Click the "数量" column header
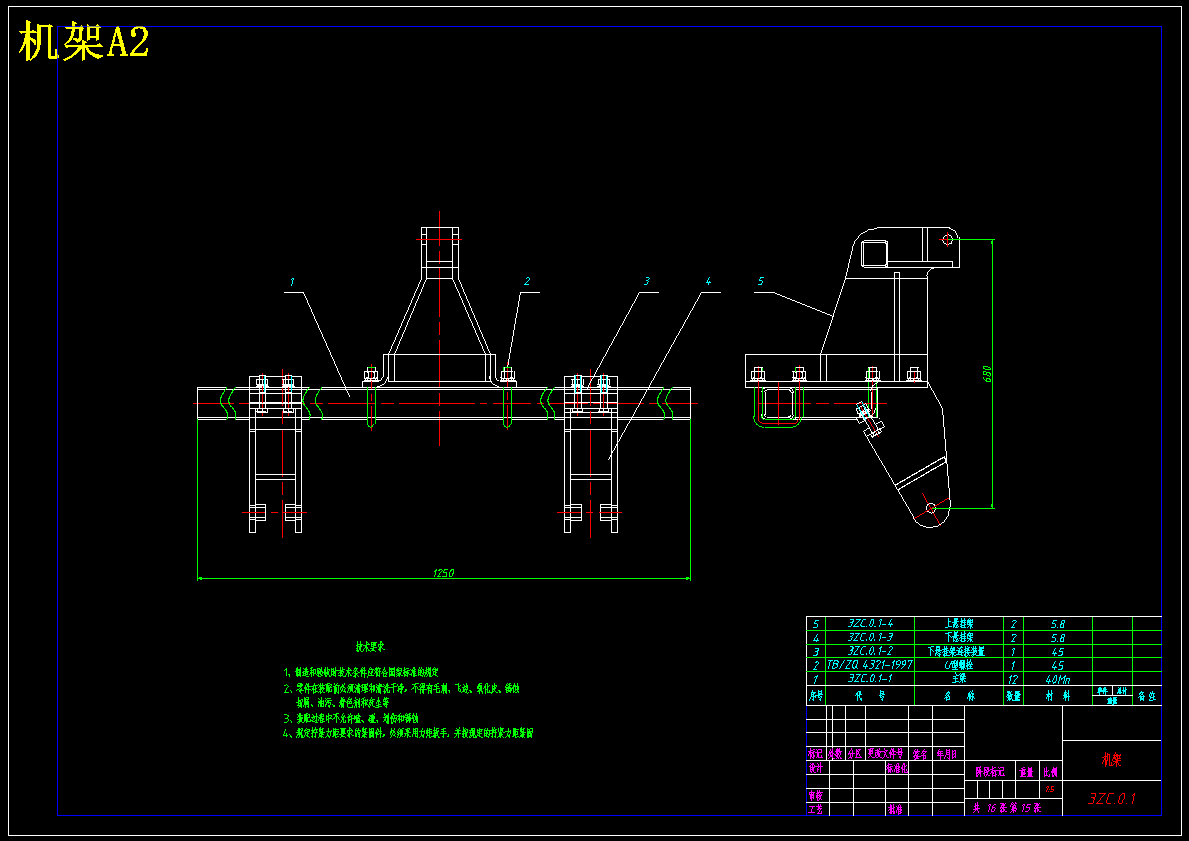 (1013, 695)
